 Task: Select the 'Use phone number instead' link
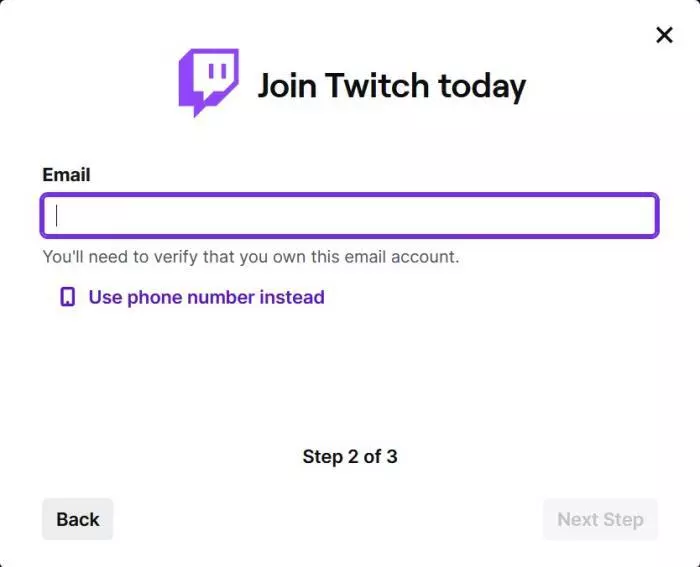(206, 297)
